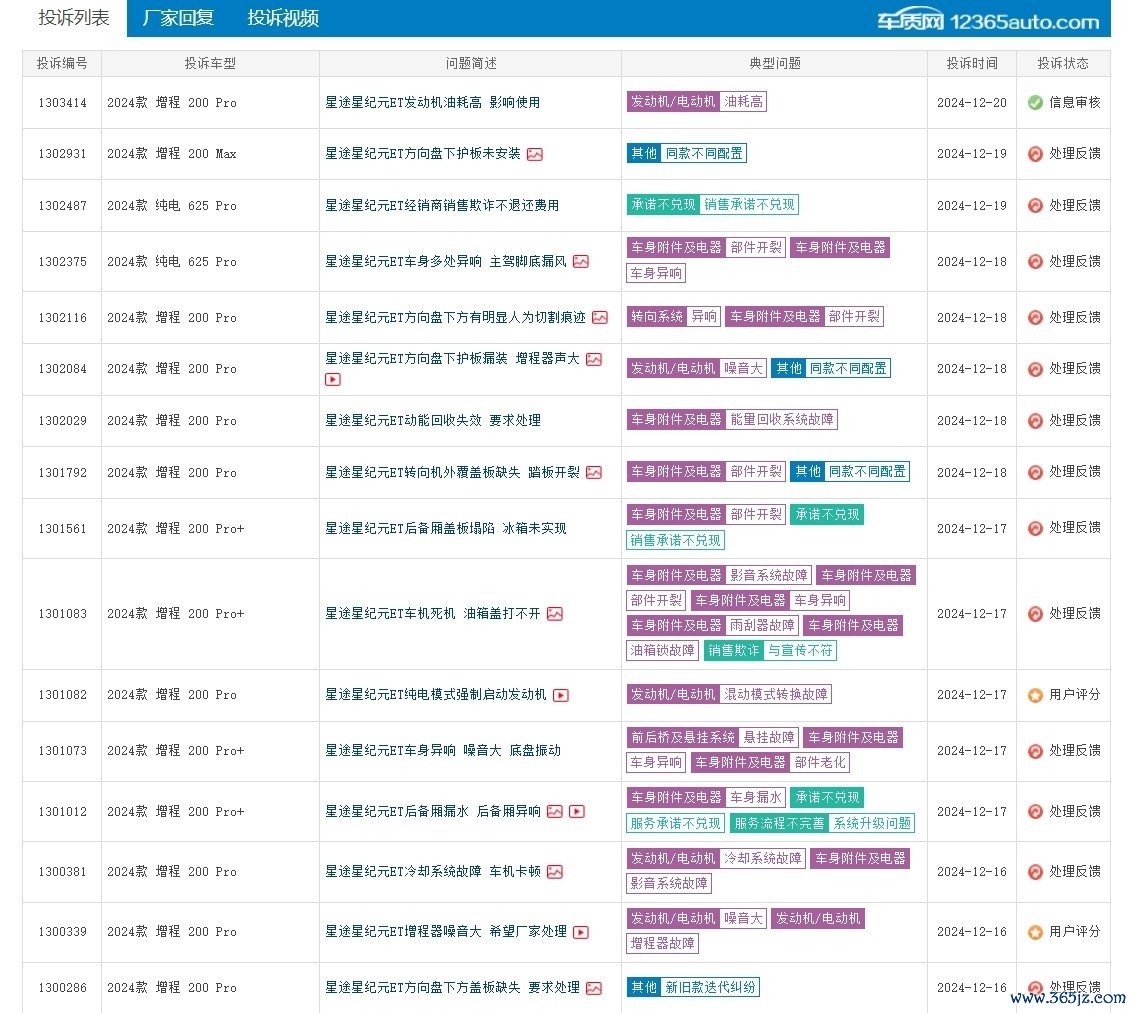
Task: Switch to the 厂家回复 tab
Action: [x=178, y=18]
